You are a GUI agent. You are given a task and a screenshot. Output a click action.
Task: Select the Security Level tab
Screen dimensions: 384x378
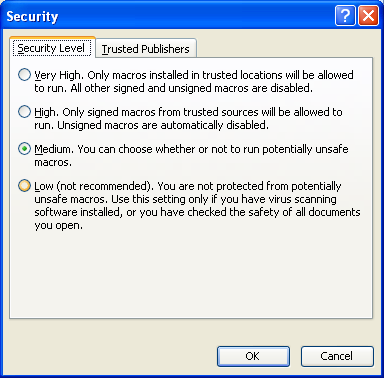coord(52,48)
